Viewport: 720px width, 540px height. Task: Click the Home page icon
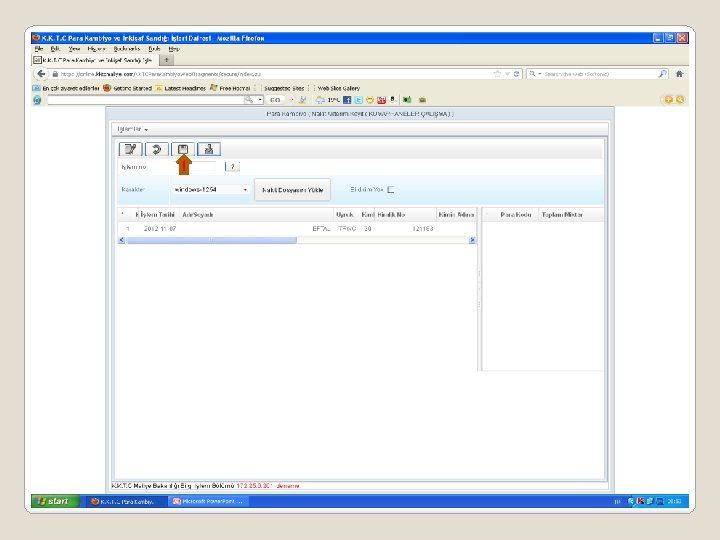point(680,74)
